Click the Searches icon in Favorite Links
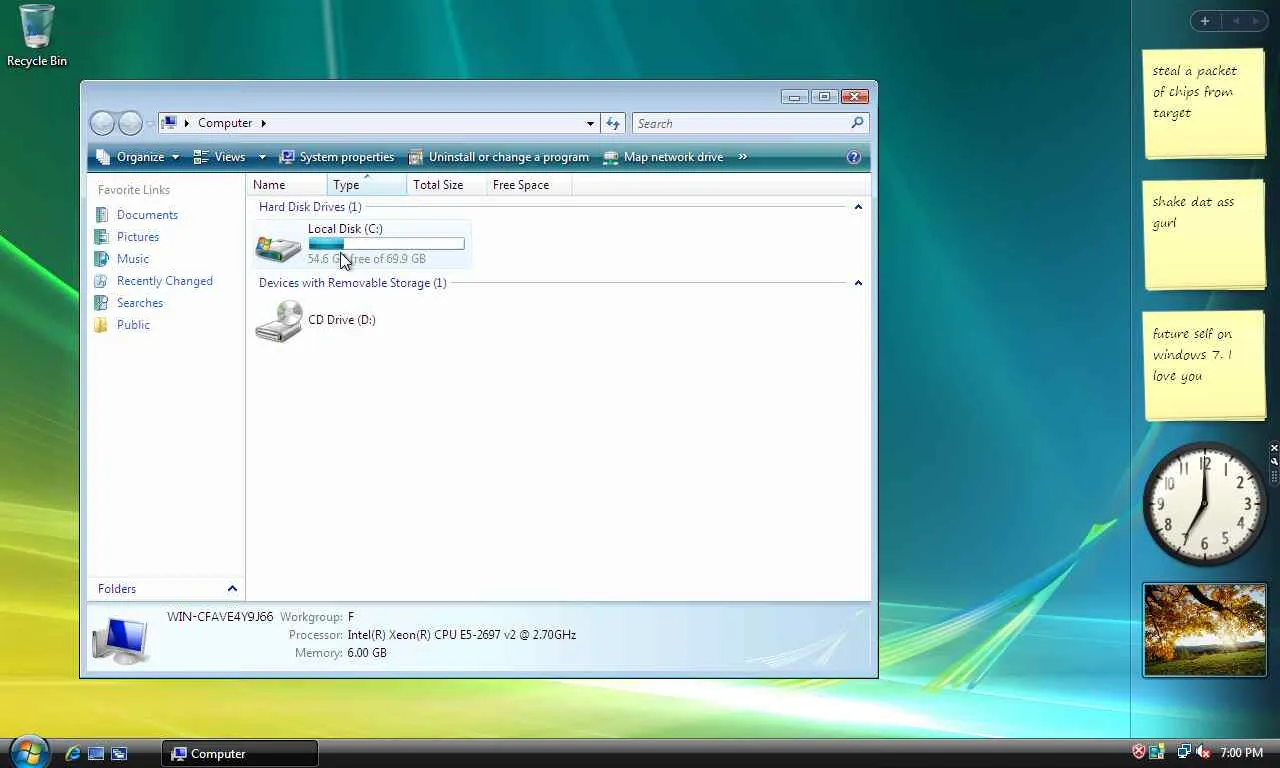This screenshot has width=1280, height=768. (101, 303)
